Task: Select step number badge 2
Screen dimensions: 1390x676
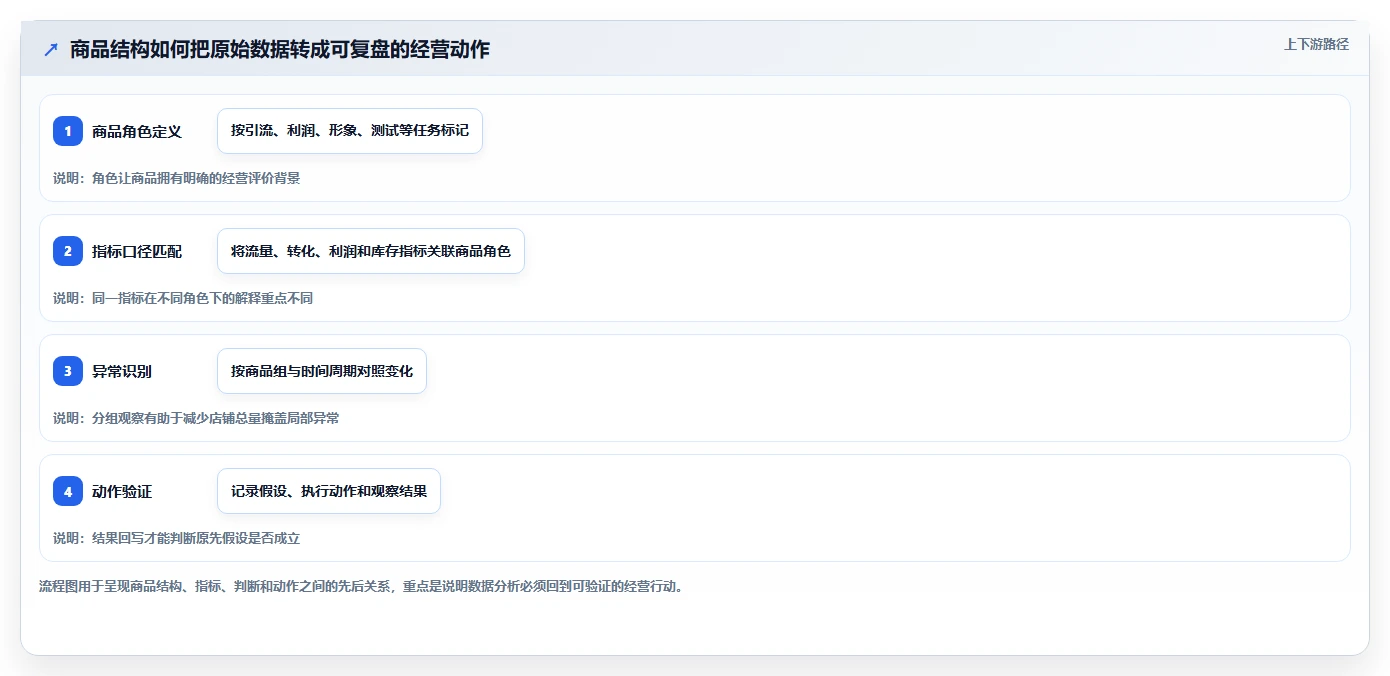Action: click(x=68, y=251)
